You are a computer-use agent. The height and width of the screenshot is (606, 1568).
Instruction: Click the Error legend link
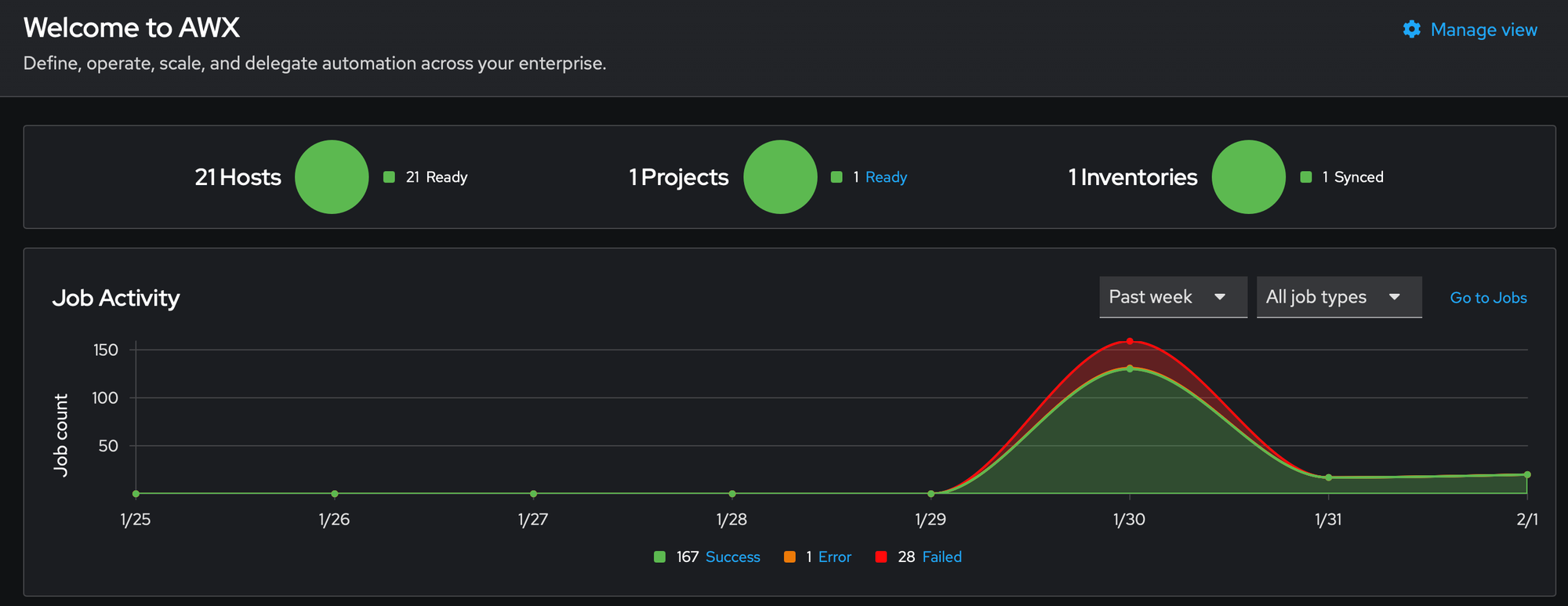coord(835,557)
